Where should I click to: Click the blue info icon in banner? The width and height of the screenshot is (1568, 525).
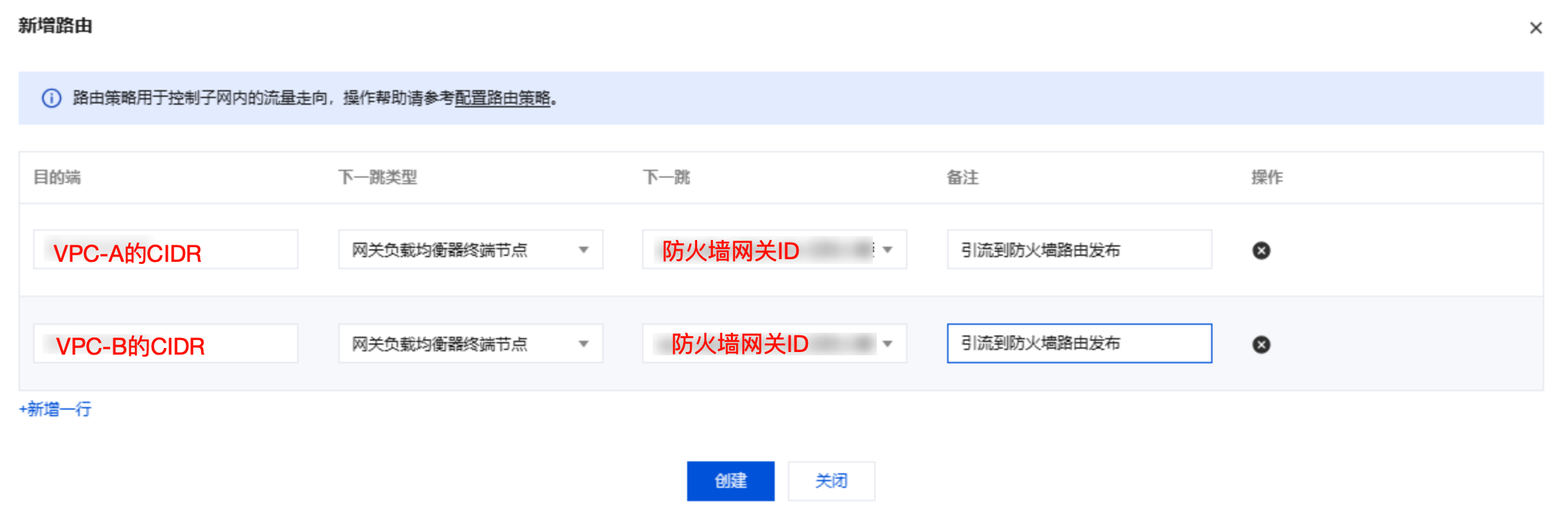click(52, 98)
